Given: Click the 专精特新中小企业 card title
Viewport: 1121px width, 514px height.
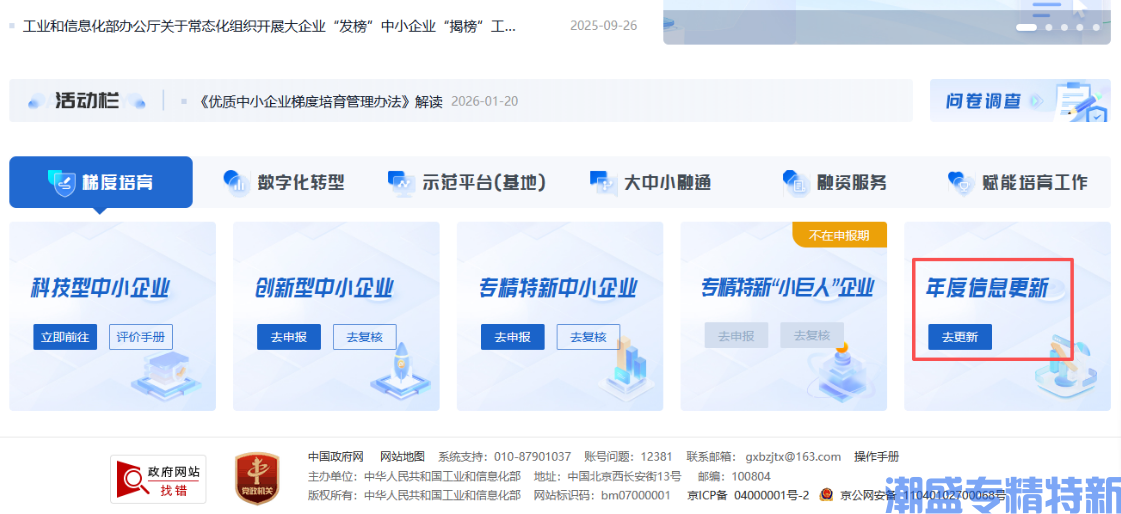Looking at the screenshot, I should [x=558, y=289].
